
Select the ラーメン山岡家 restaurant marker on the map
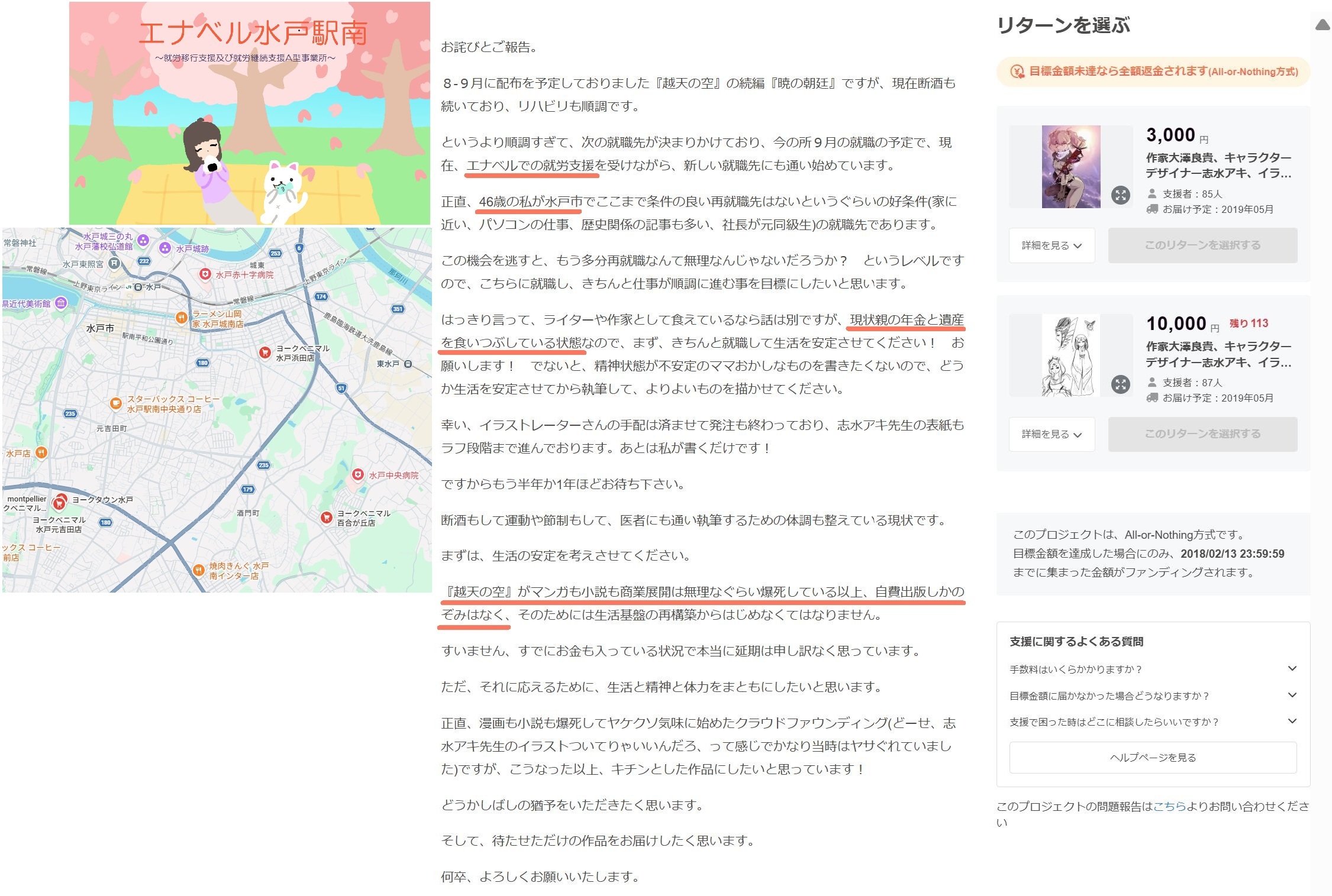coord(182,318)
